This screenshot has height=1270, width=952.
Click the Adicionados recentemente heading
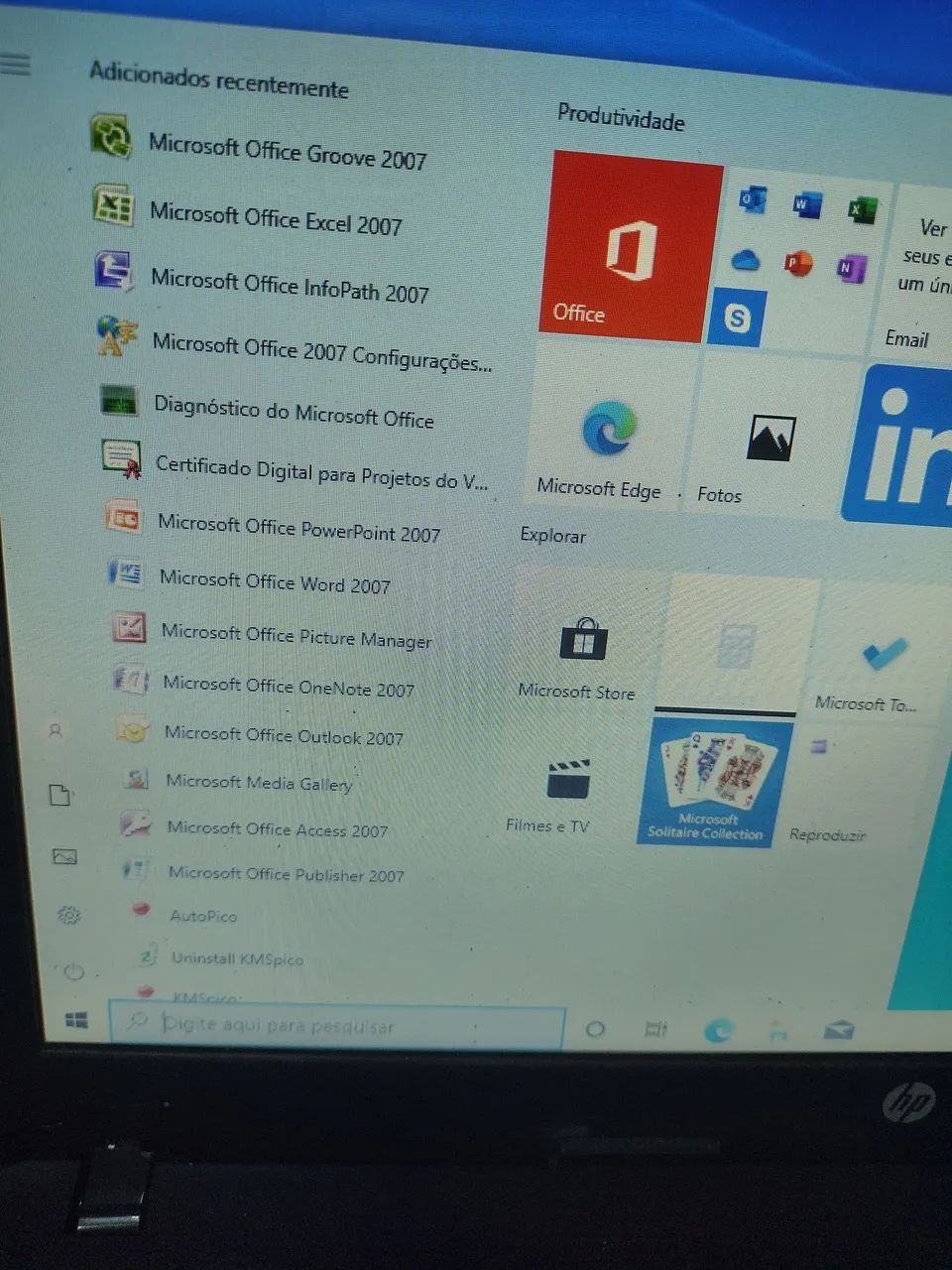(219, 80)
